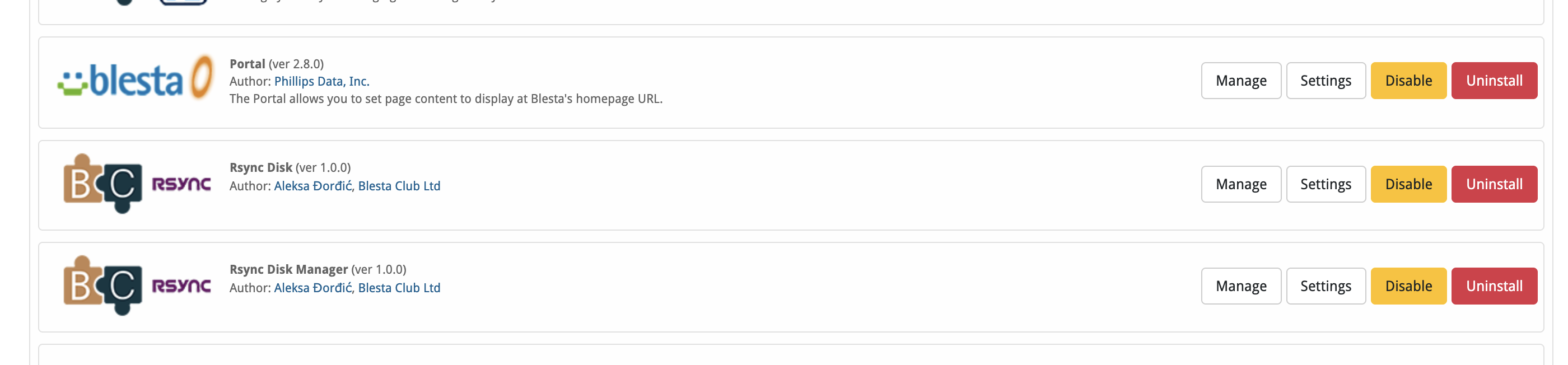The image size is (1568, 365).
Task: Open Aleksa Đorđić link under Rsync Disk
Action: click(x=312, y=185)
